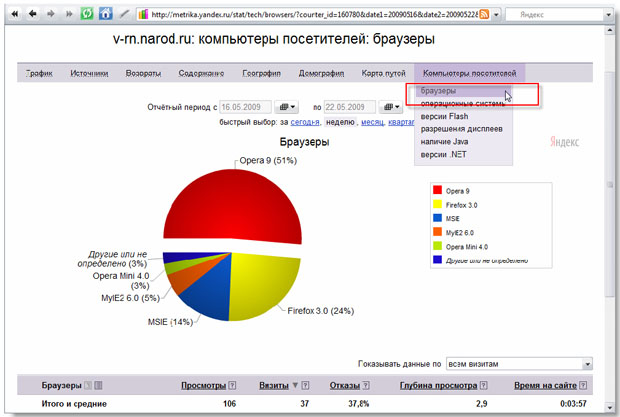Click the pencil edit icon in toolbar

click(125, 14)
